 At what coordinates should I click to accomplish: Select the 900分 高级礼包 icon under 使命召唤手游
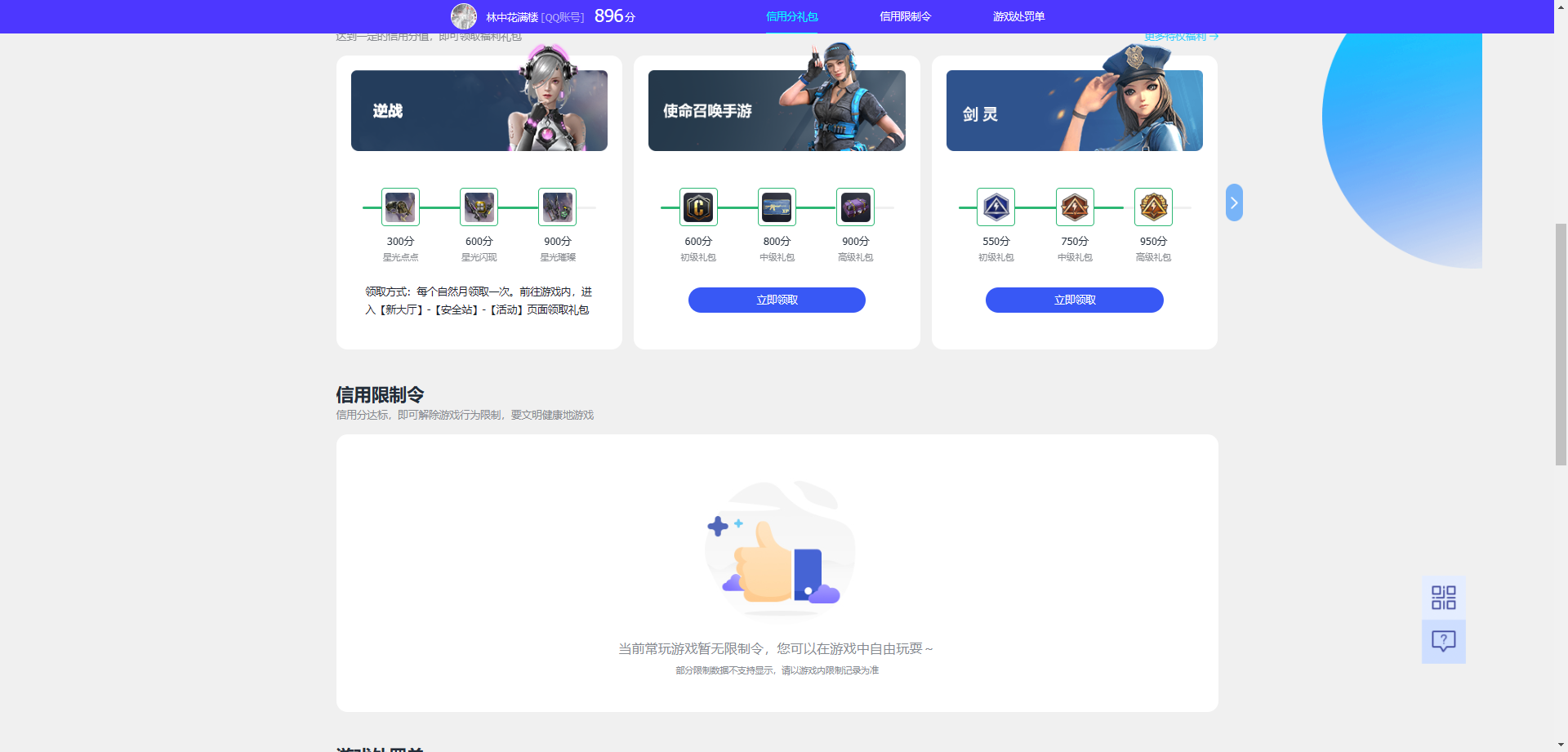pos(855,207)
